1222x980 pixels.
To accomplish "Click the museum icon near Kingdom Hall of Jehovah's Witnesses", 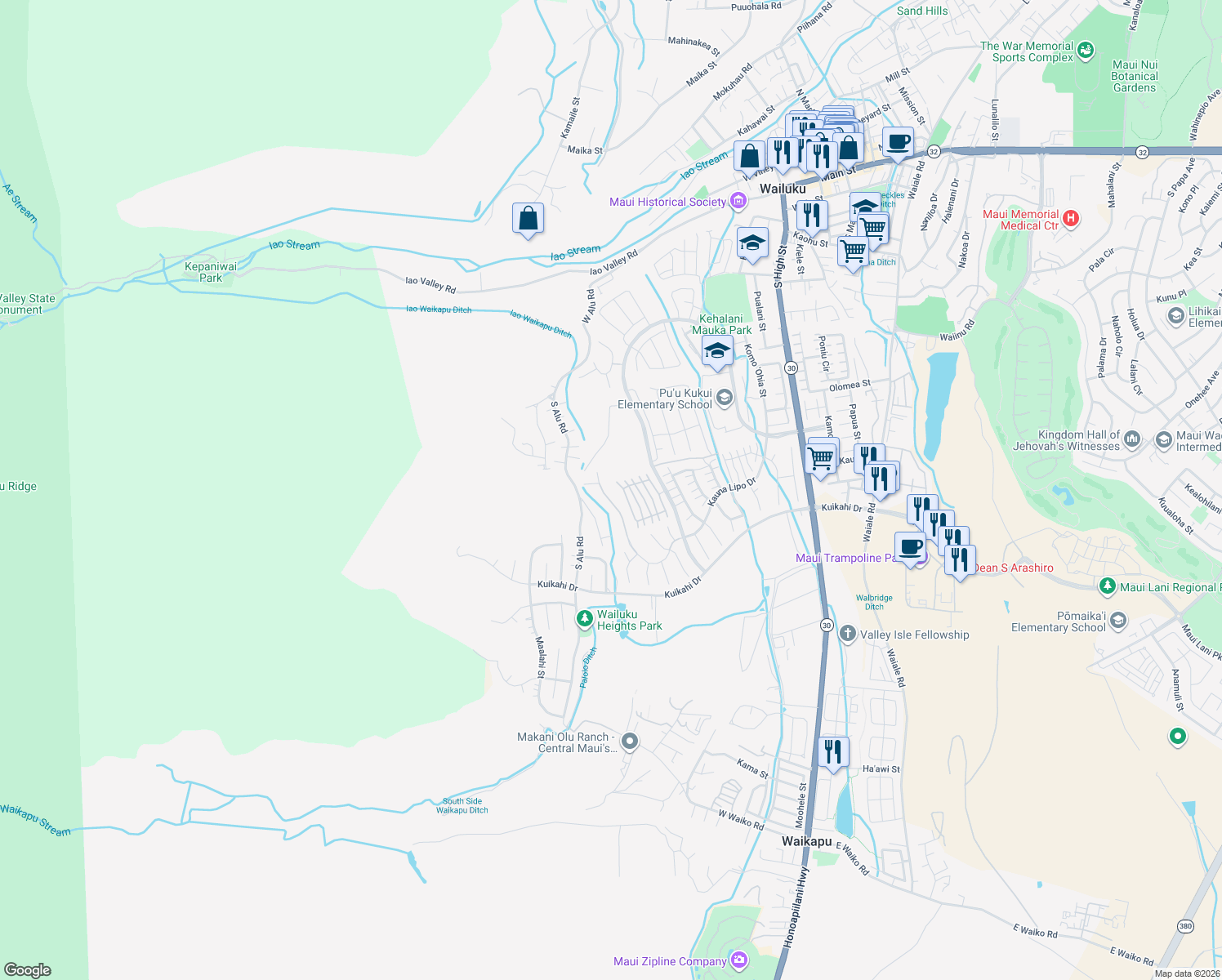I will coord(1131,439).
